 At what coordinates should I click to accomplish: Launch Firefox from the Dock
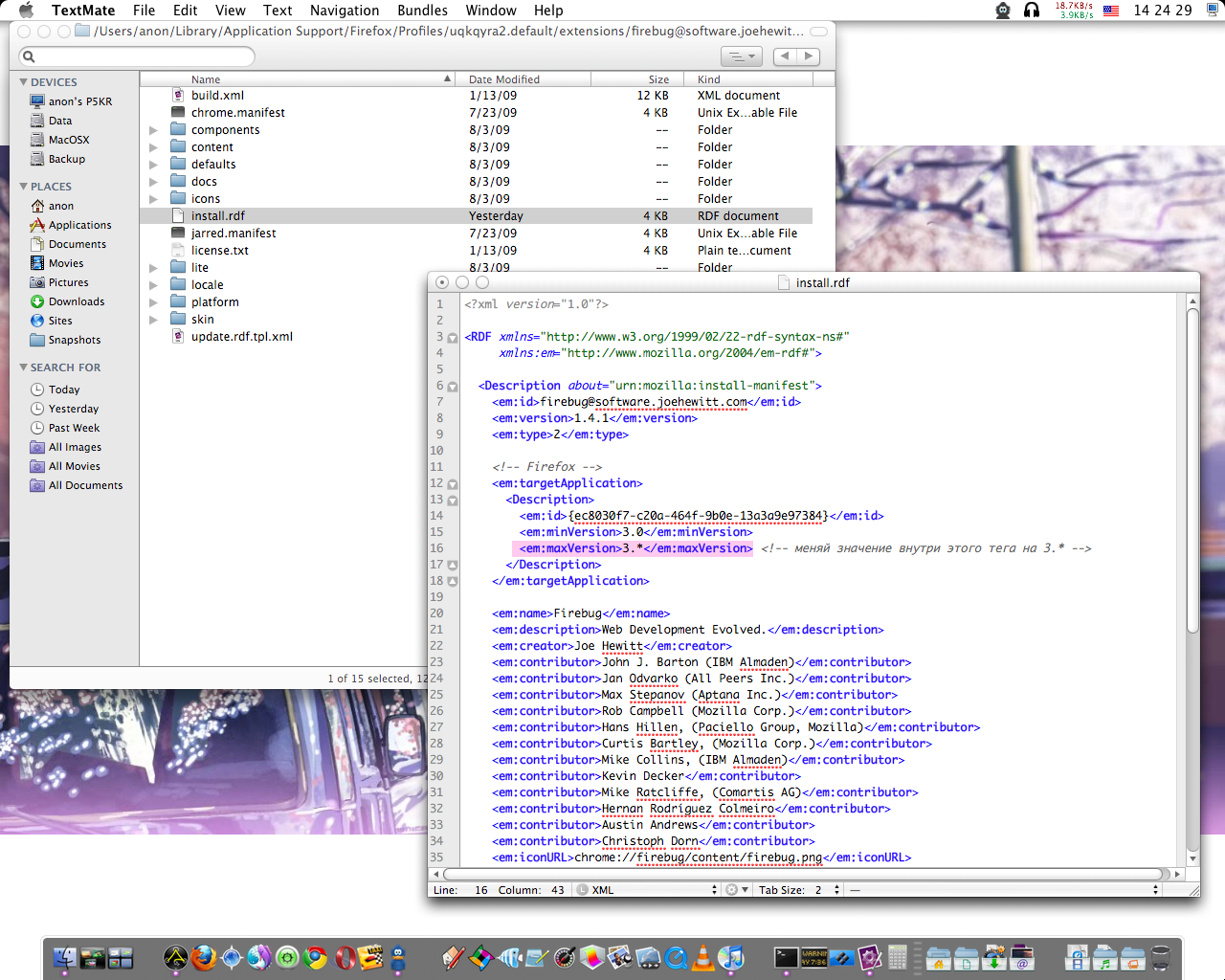click(203, 958)
